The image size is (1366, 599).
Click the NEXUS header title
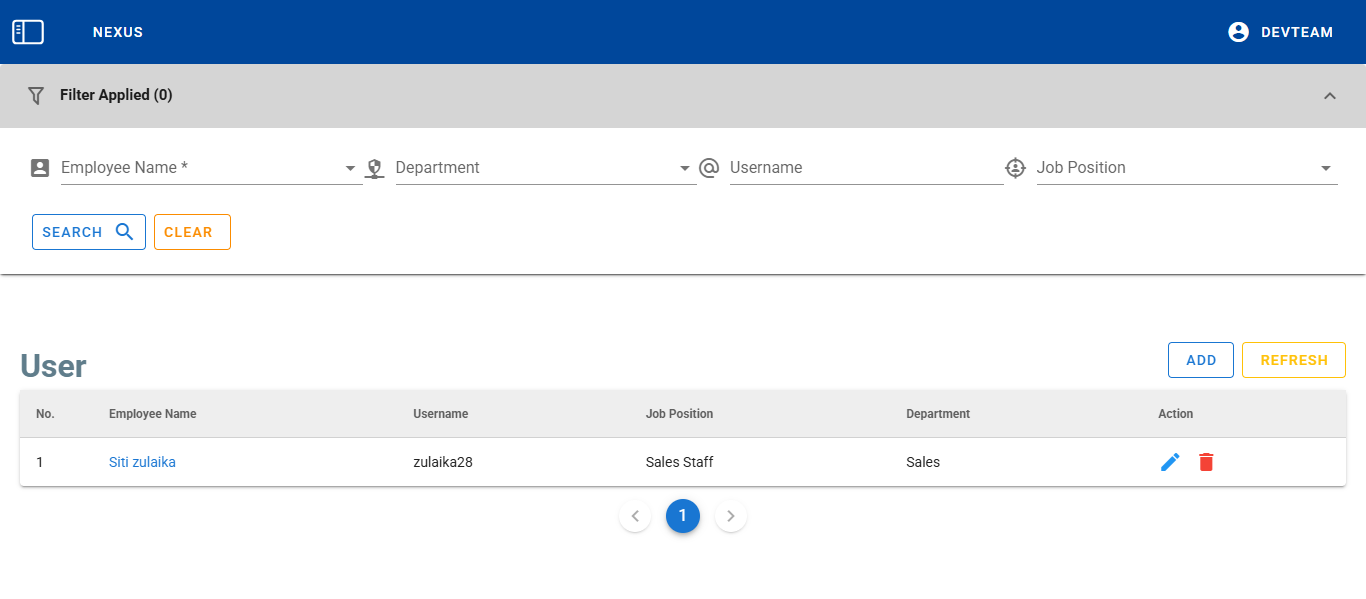[x=118, y=32]
